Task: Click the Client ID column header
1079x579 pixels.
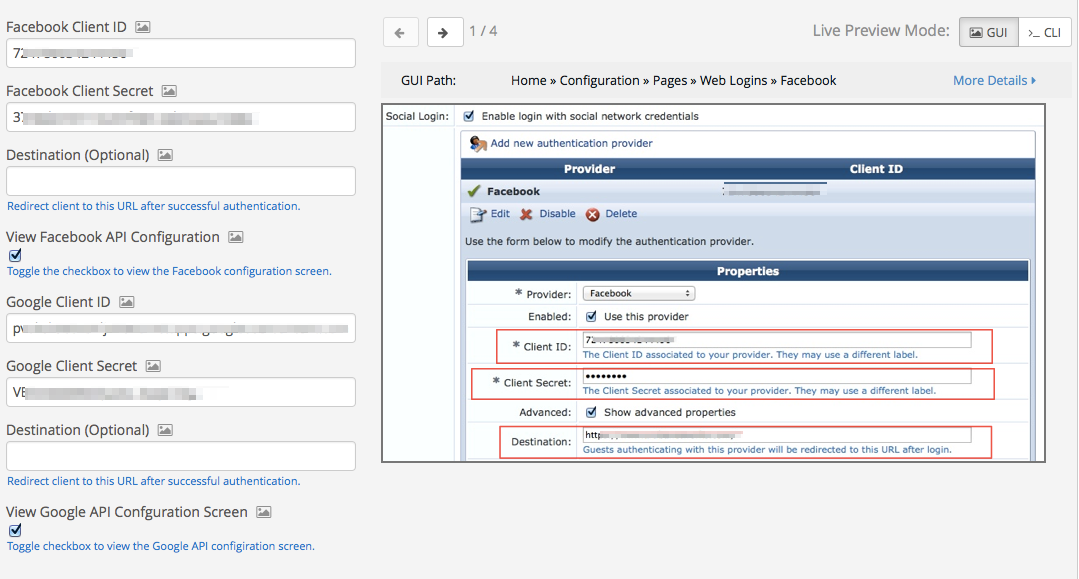Action: [876, 169]
